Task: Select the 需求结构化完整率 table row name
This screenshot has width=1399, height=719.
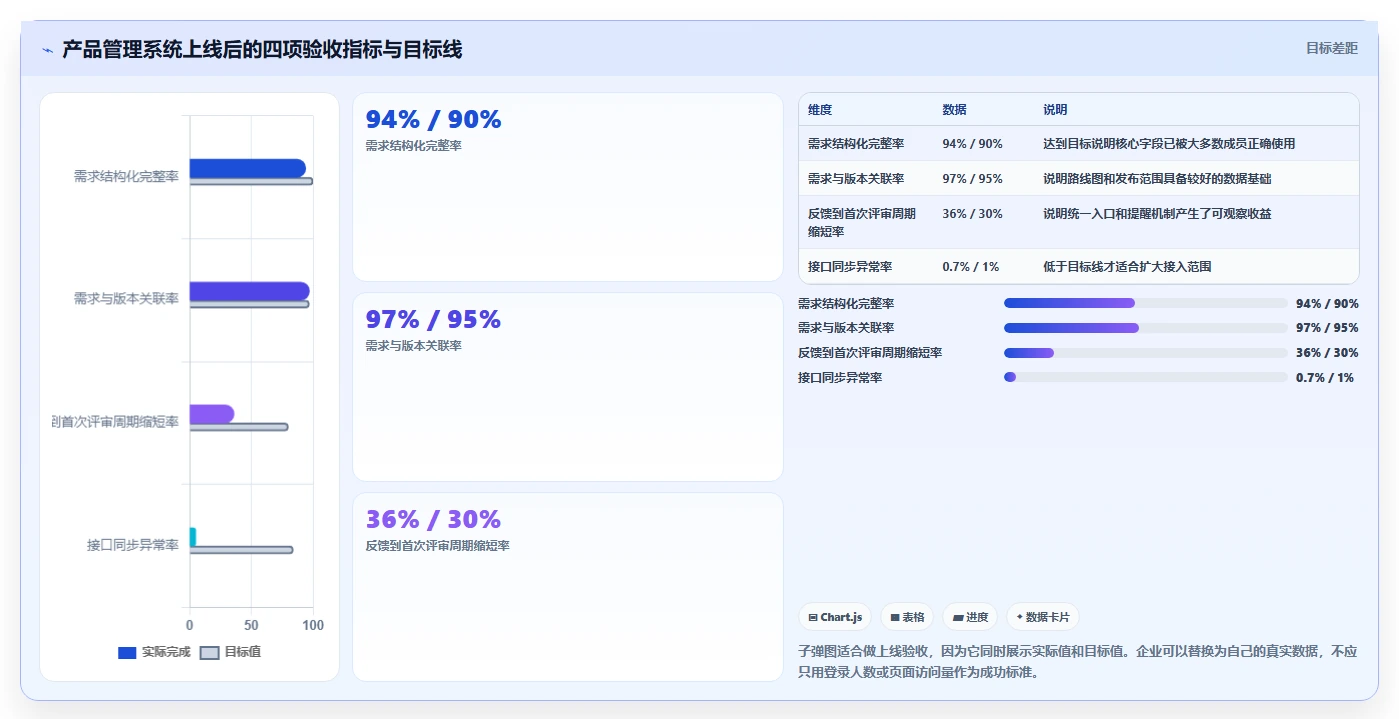Action: [856, 144]
